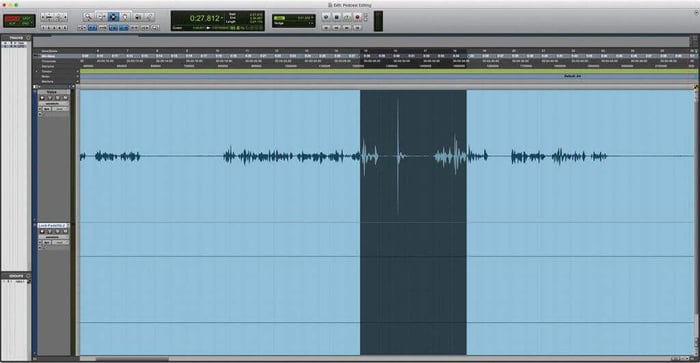Click the add tempo change plus button
Screen dimensions: 700x363
point(78,71)
